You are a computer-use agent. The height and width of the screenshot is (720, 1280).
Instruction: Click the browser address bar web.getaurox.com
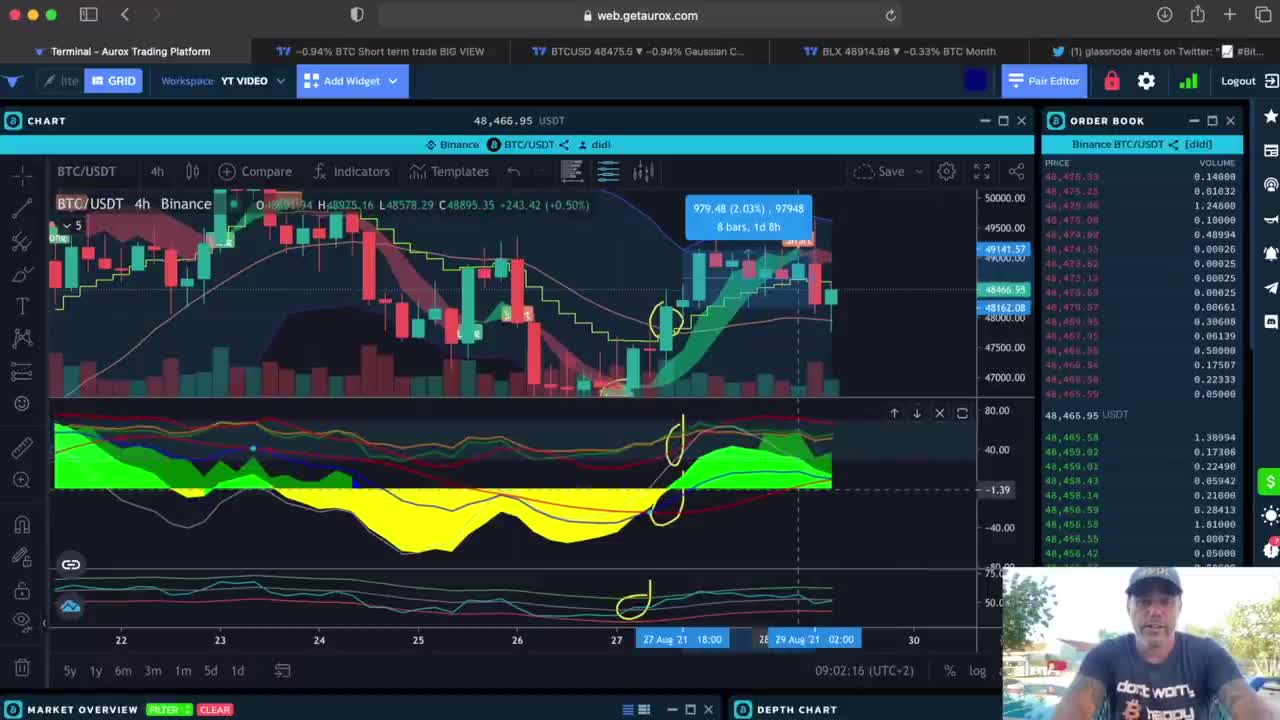pos(640,15)
